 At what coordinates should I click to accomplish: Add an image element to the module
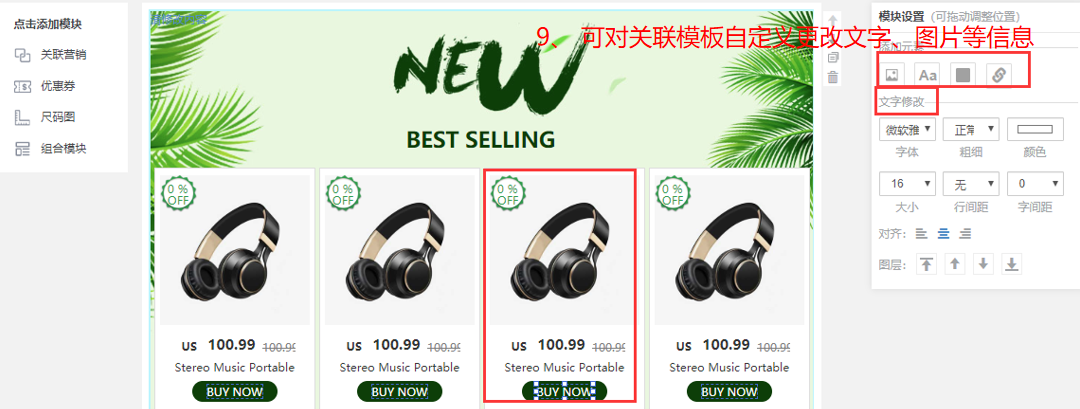tap(892, 75)
